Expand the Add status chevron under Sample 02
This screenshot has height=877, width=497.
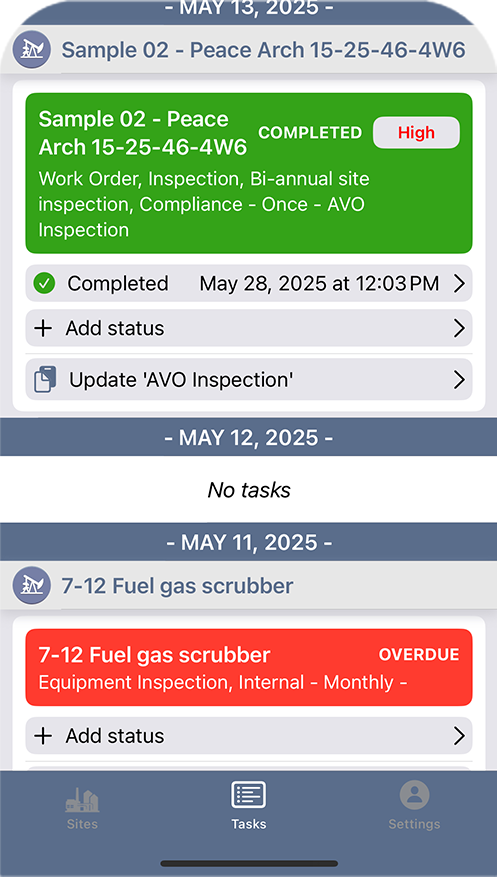pos(459,328)
